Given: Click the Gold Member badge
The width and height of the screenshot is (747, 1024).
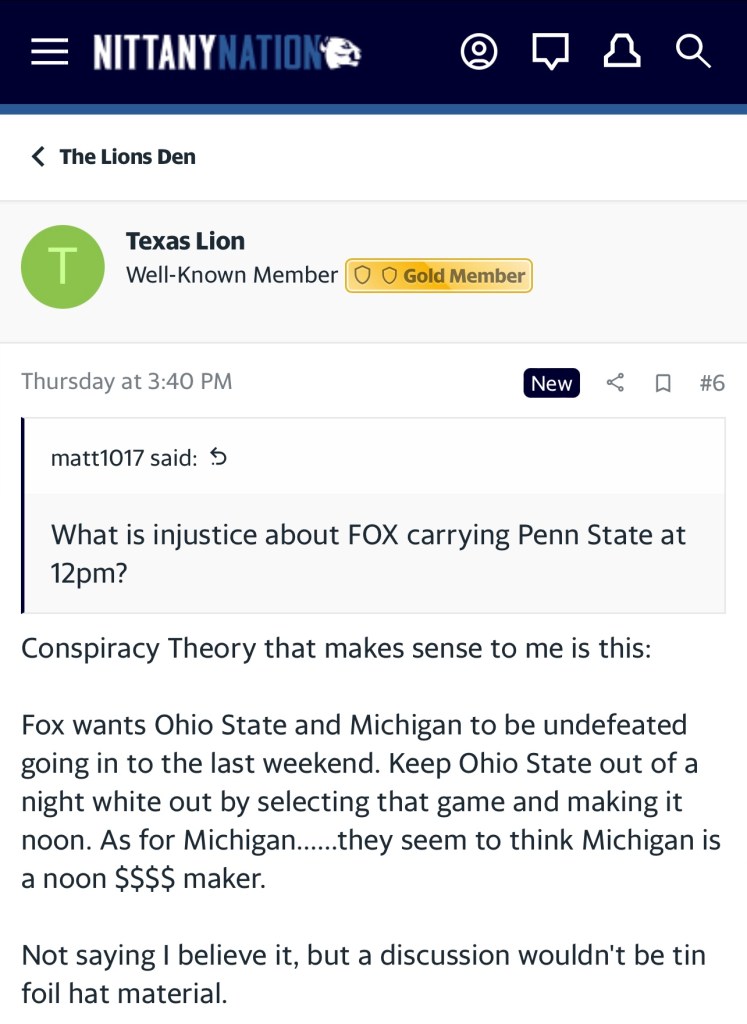Looking at the screenshot, I should click(x=439, y=276).
